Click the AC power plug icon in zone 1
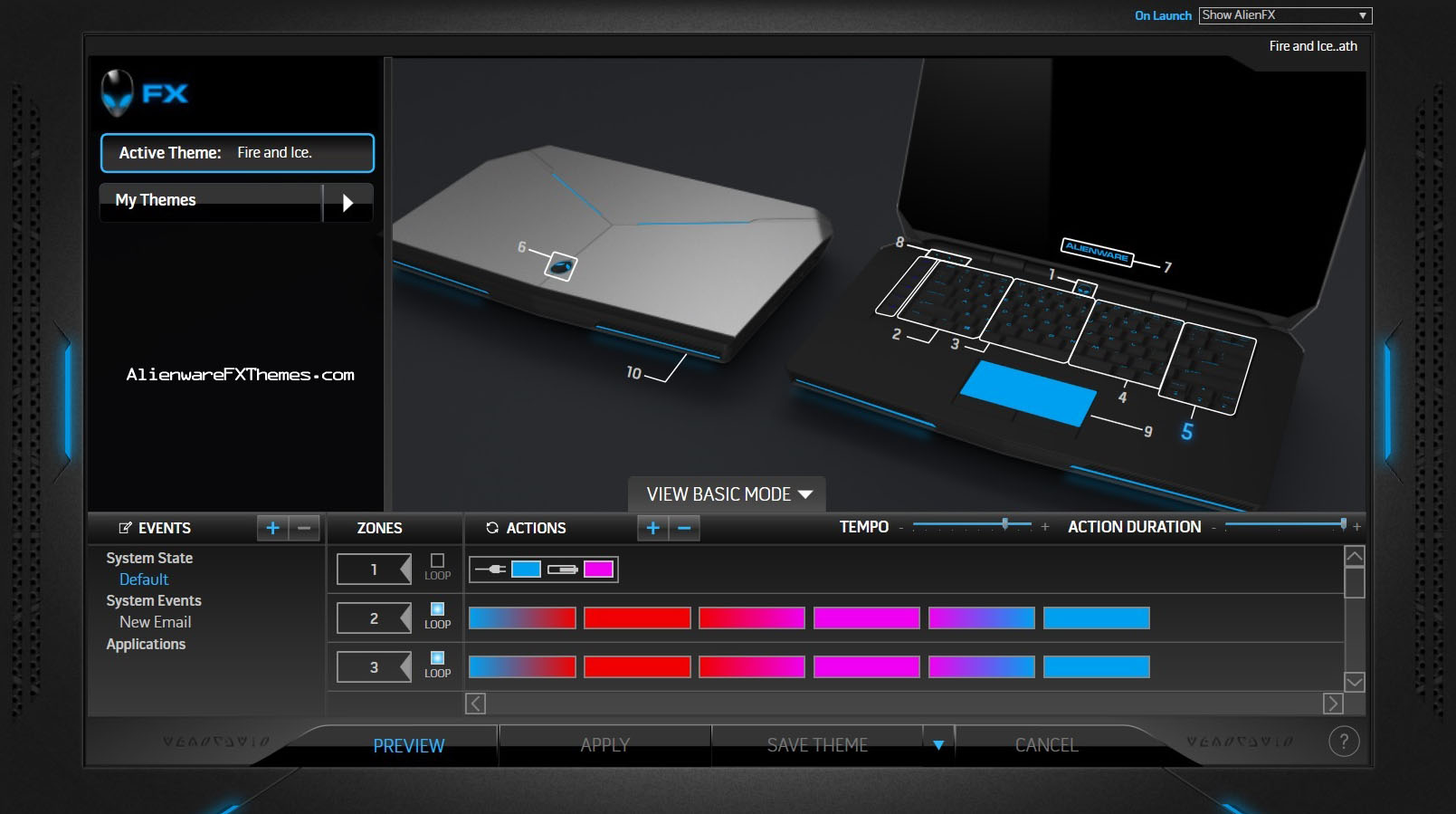Image resolution: width=1456 pixels, height=814 pixels. pos(490,570)
